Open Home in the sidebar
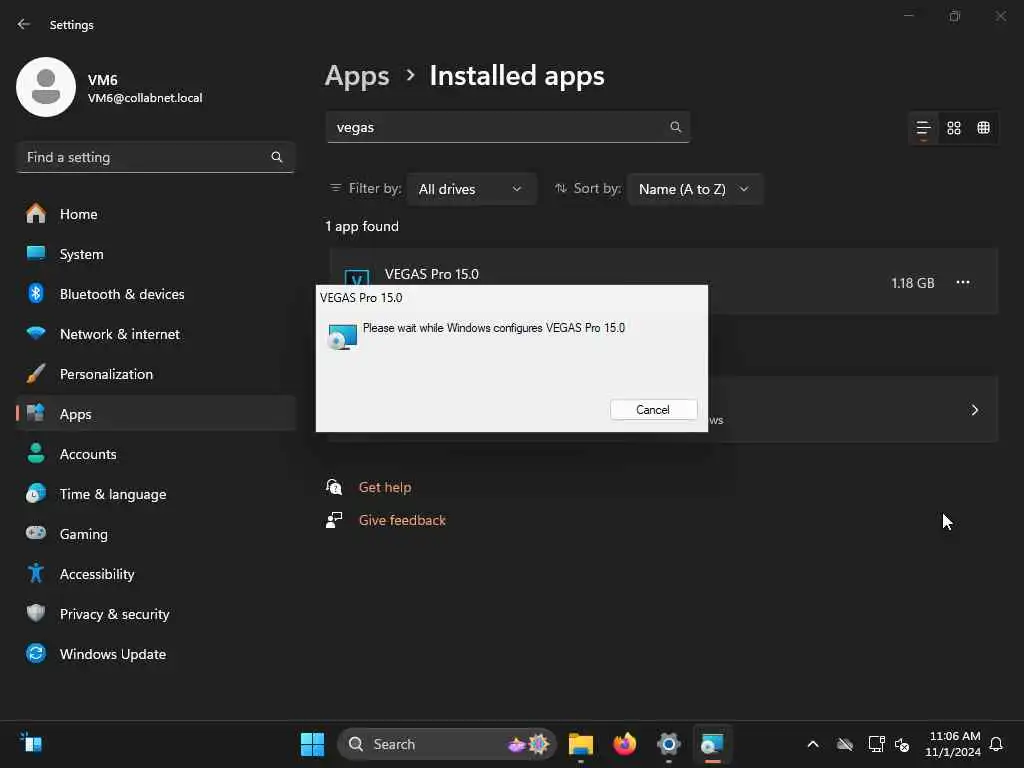The height and width of the screenshot is (768, 1024). point(155,214)
